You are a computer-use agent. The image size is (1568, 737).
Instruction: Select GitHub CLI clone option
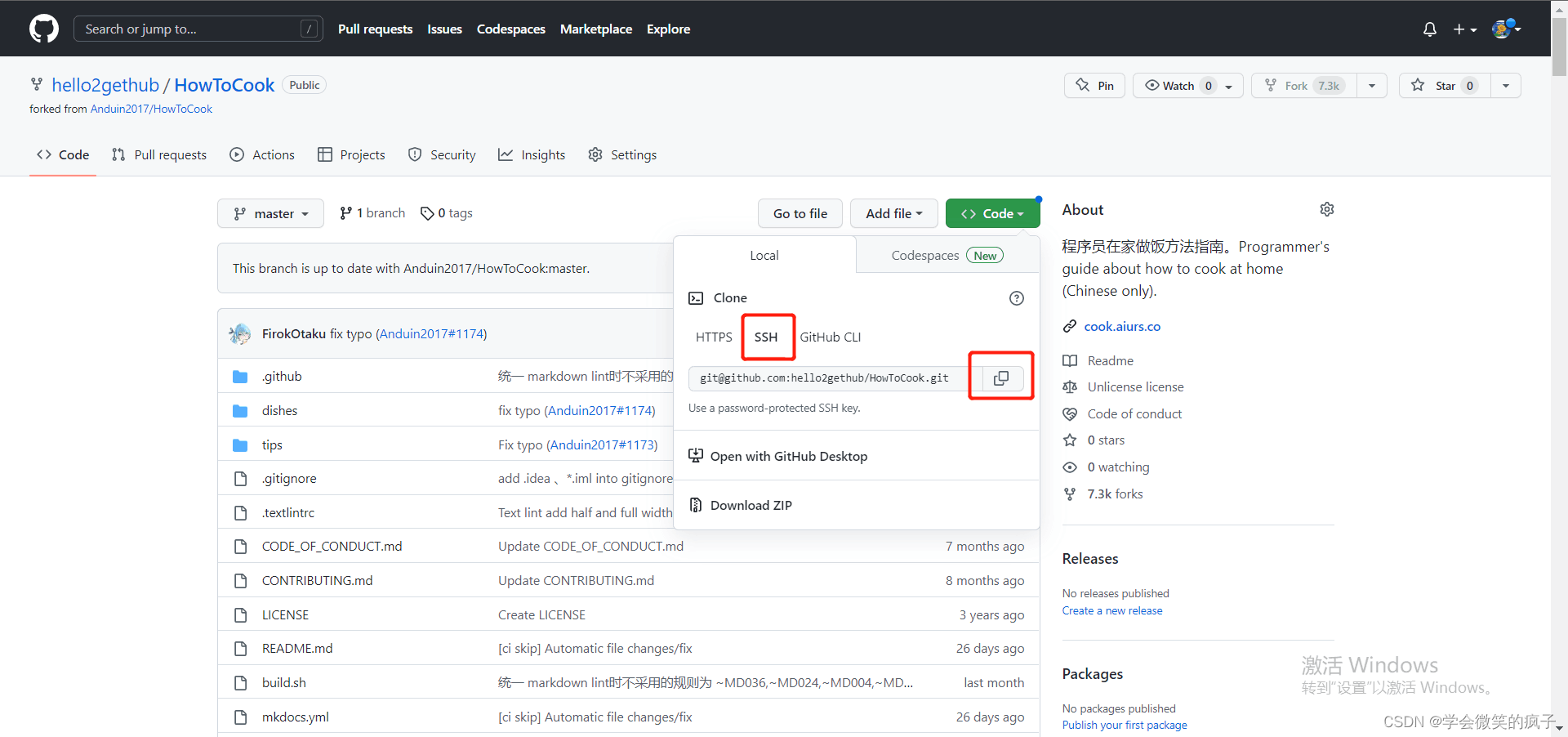[x=831, y=337]
